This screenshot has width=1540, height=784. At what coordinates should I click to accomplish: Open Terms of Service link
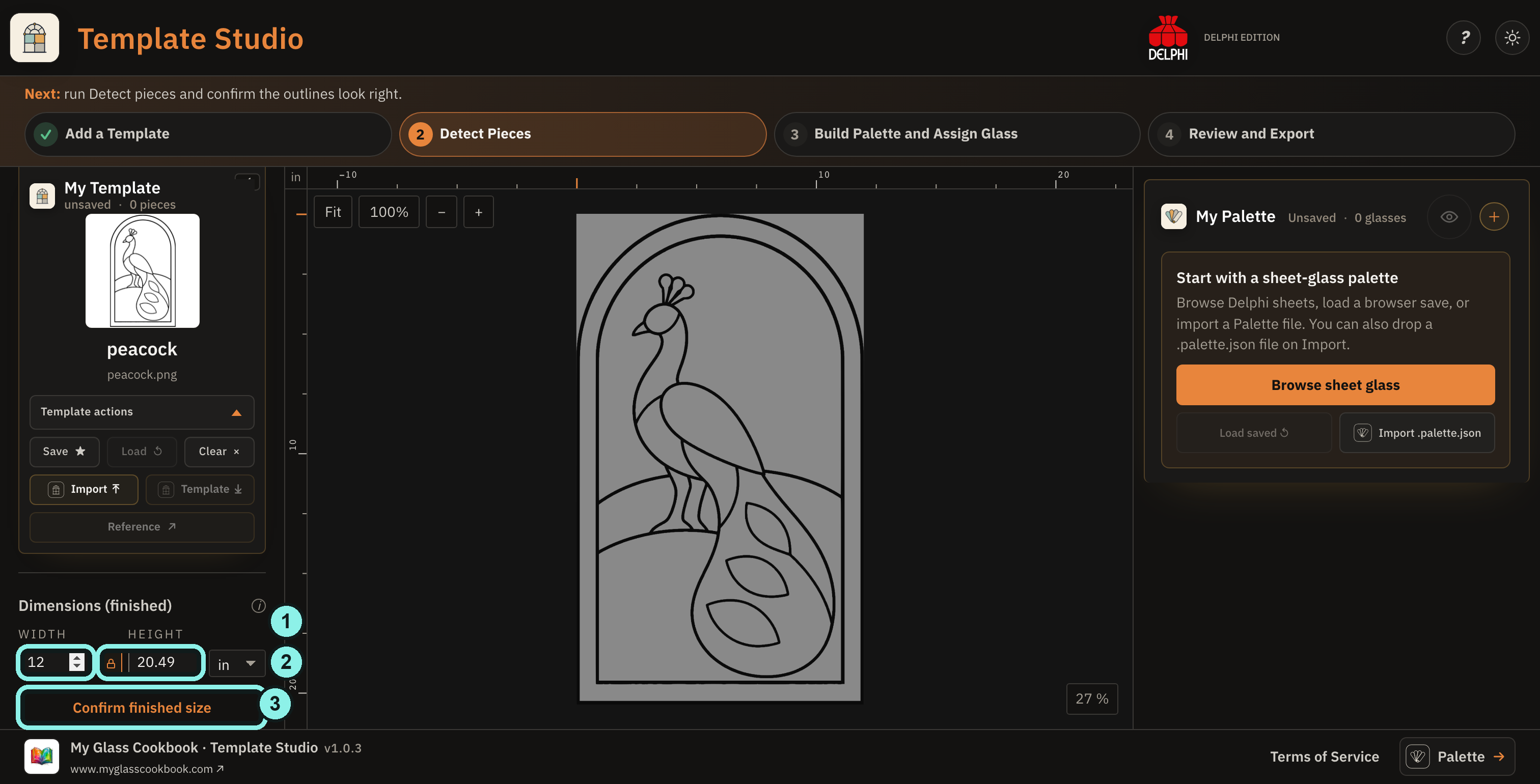pos(1324,757)
